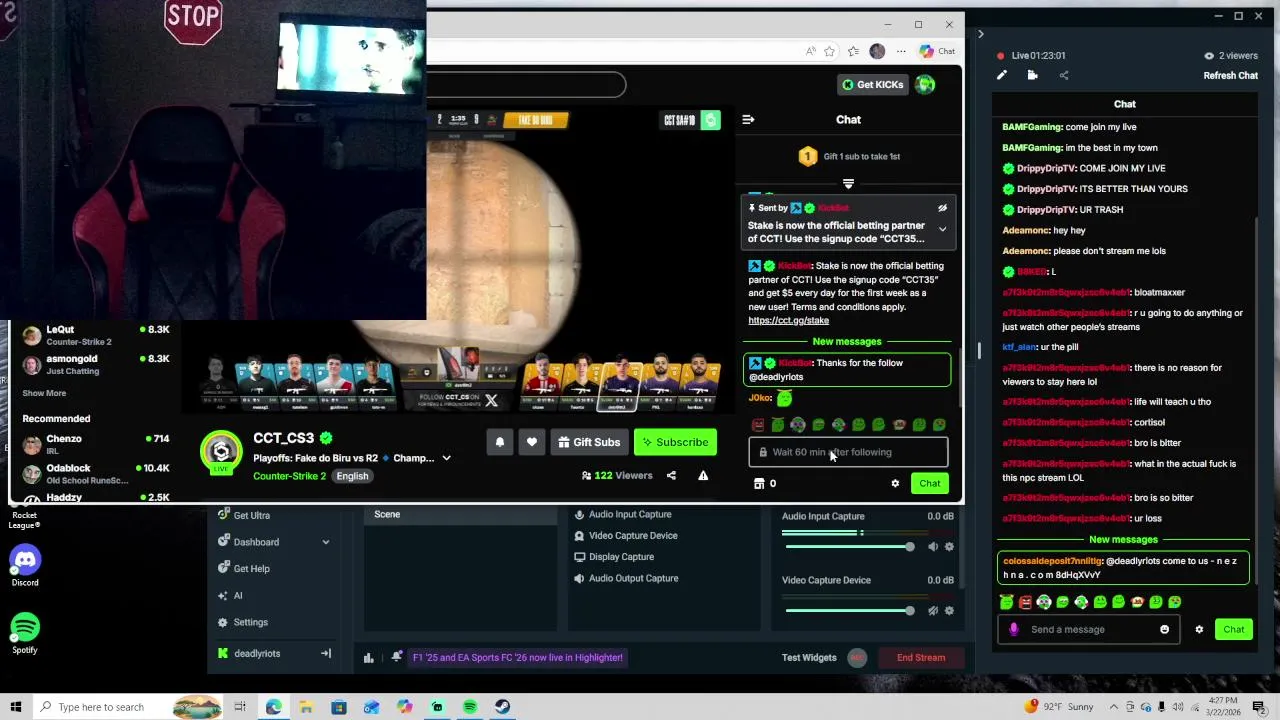Open Video Capture Device mixer settings gear
Image resolution: width=1280 pixels, height=720 pixels.
(949, 611)
